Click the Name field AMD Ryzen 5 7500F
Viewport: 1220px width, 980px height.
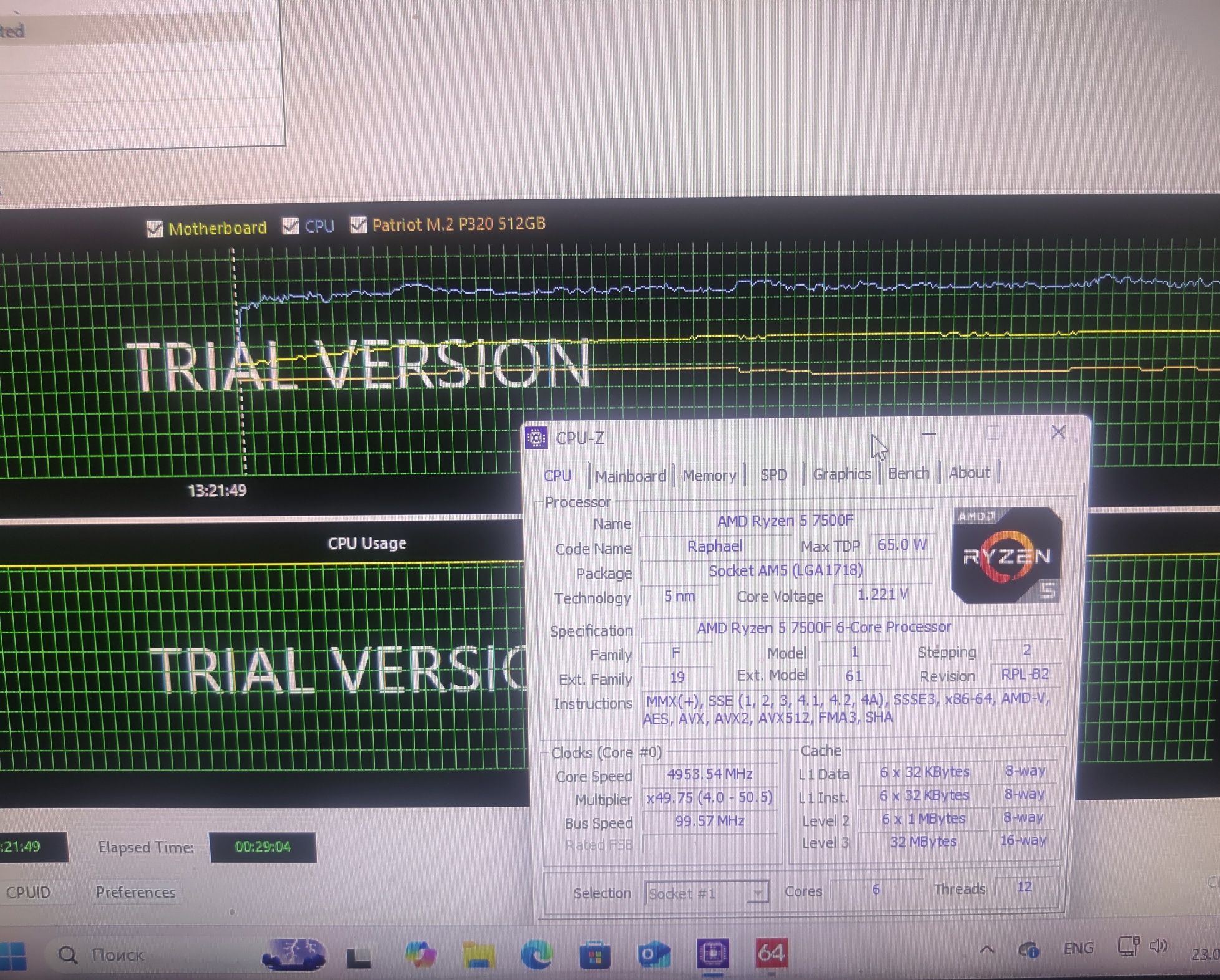(786, 521)
